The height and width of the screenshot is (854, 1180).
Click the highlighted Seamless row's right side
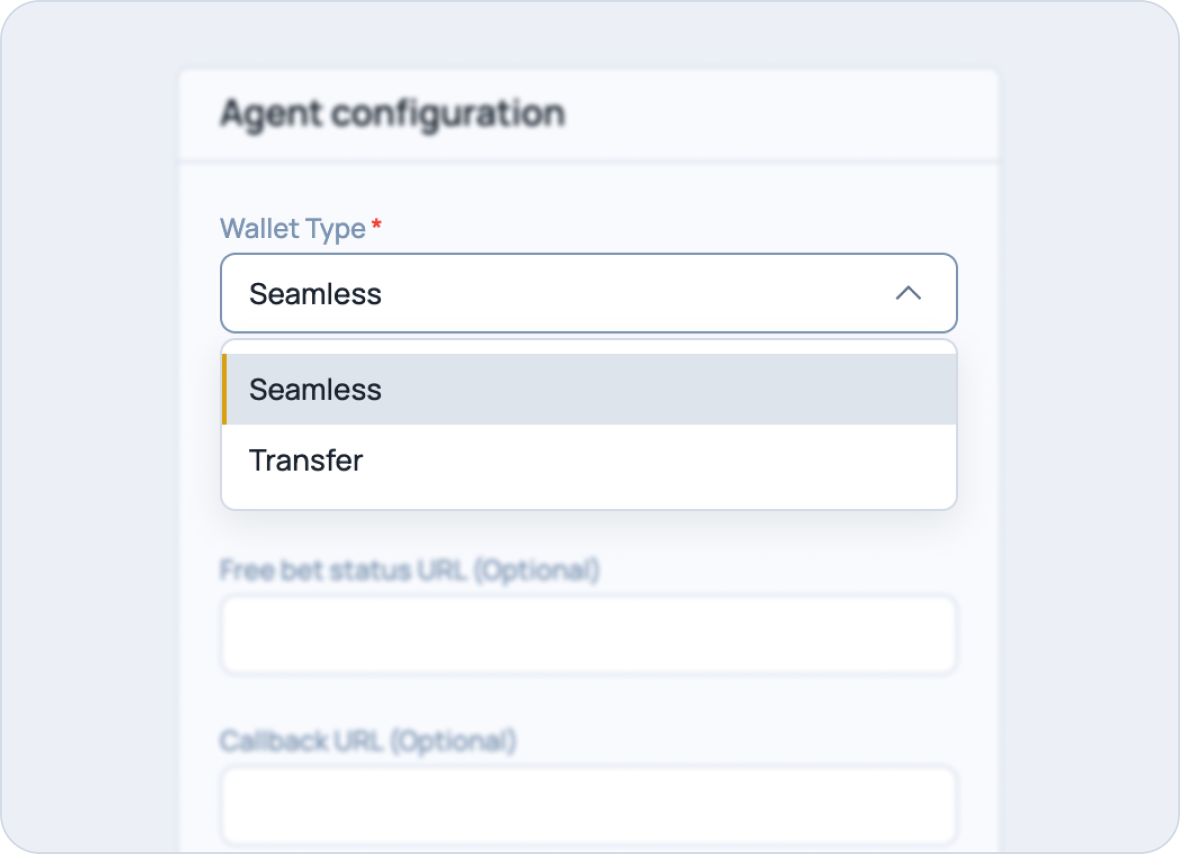[x=753, y=389]
